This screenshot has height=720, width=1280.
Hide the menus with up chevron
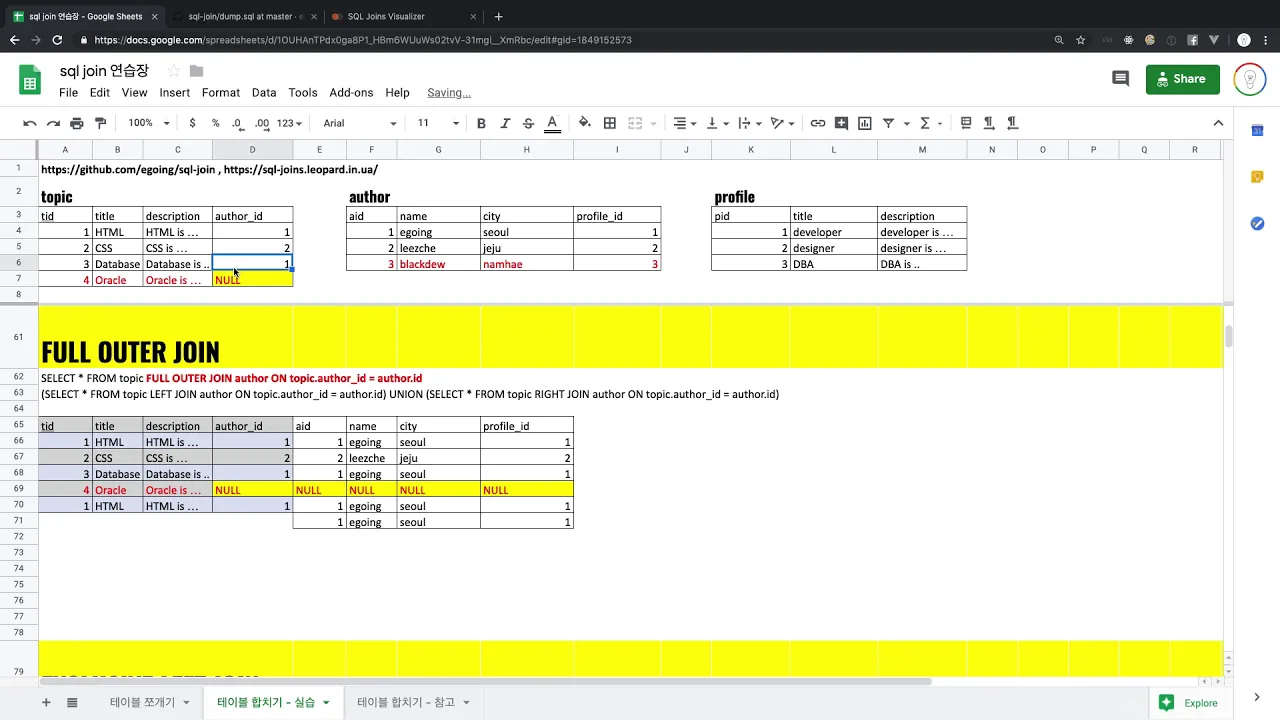tap(1218, 123)
